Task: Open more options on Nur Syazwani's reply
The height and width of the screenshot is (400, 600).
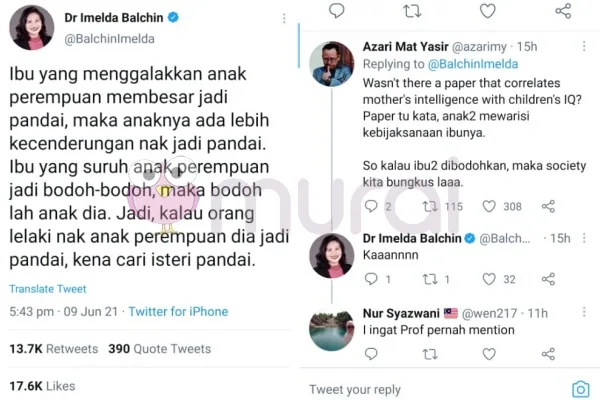Action: [584, 312]
